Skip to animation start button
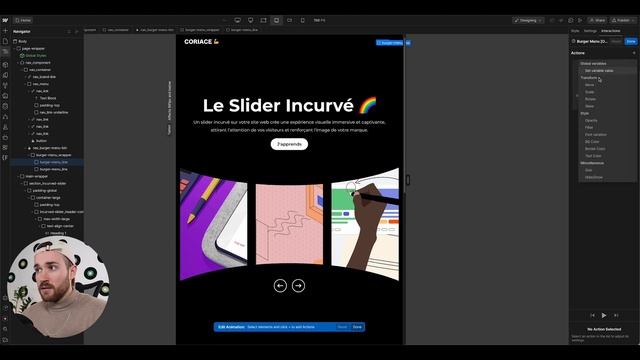This screenshot has width=640, height=360. (x=592, y=315)
